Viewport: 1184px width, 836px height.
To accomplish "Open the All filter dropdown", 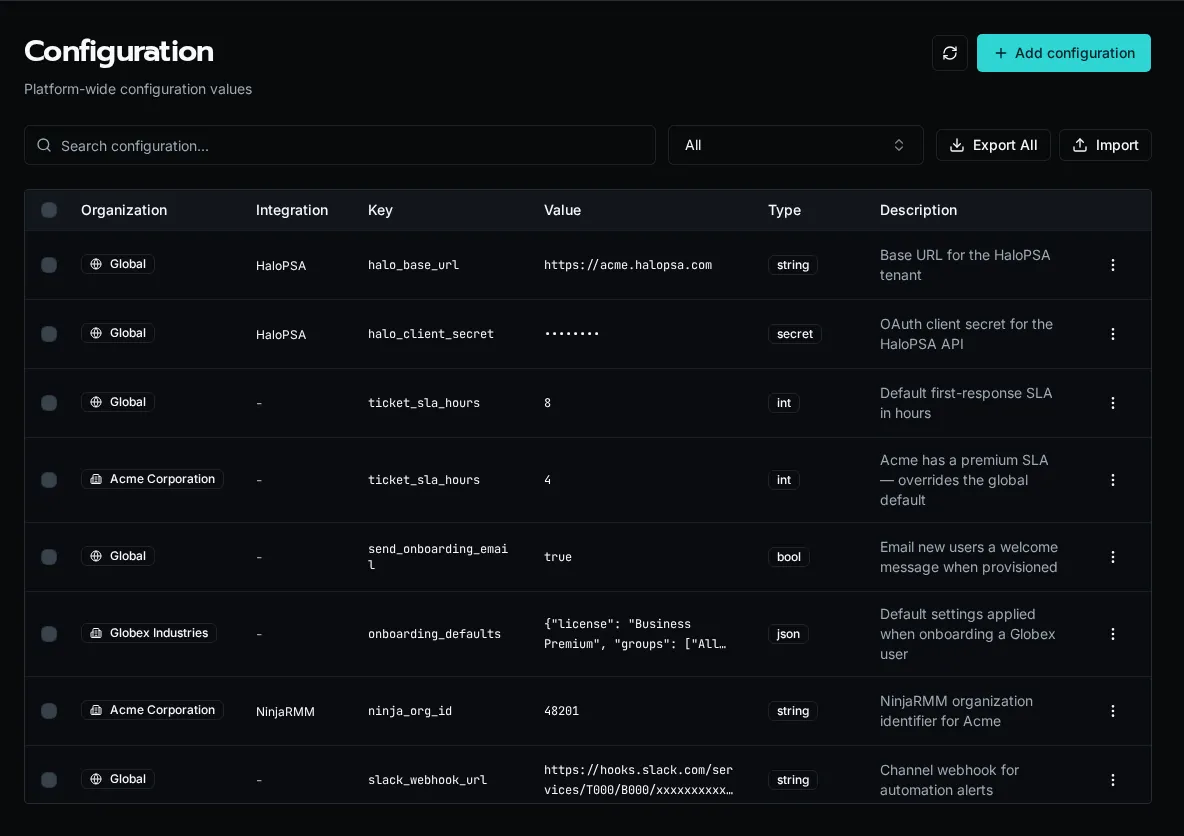I will [795, 145].
